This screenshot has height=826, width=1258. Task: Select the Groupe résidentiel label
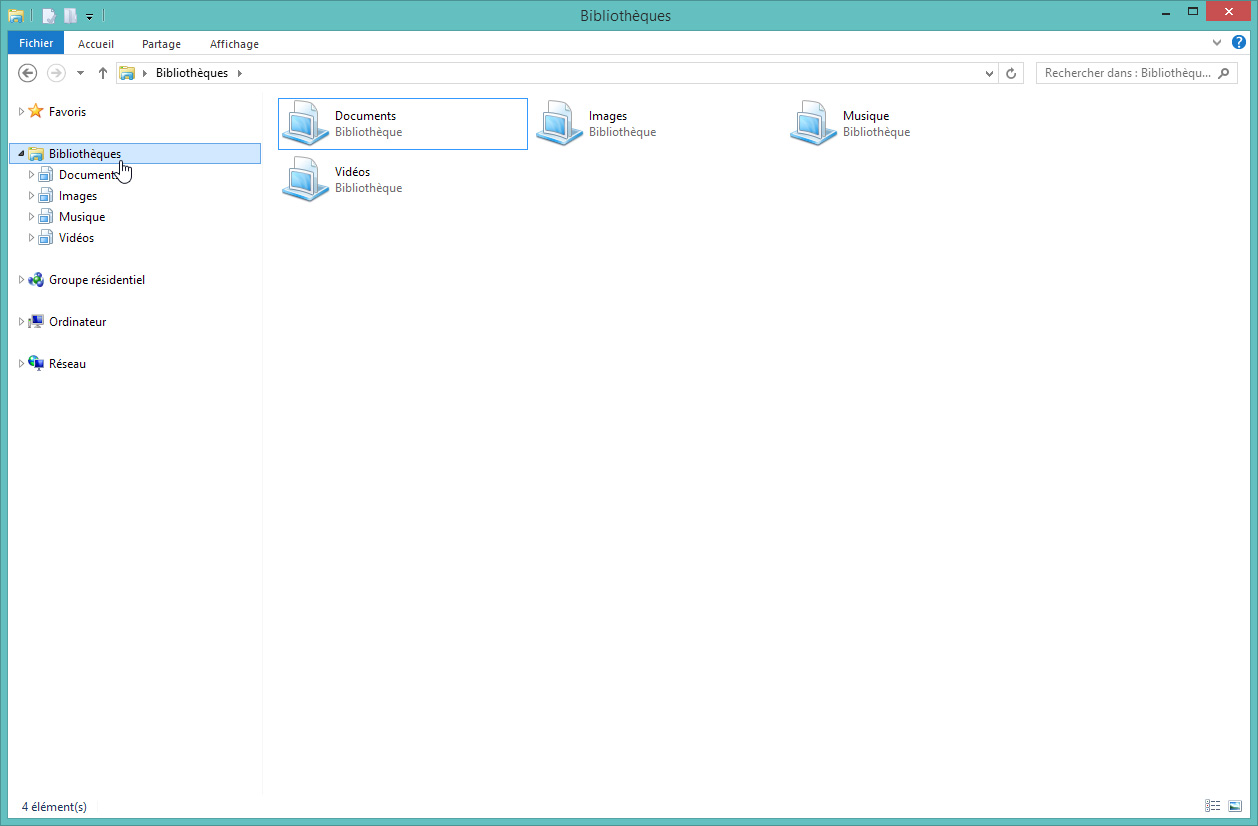[97, 280]
